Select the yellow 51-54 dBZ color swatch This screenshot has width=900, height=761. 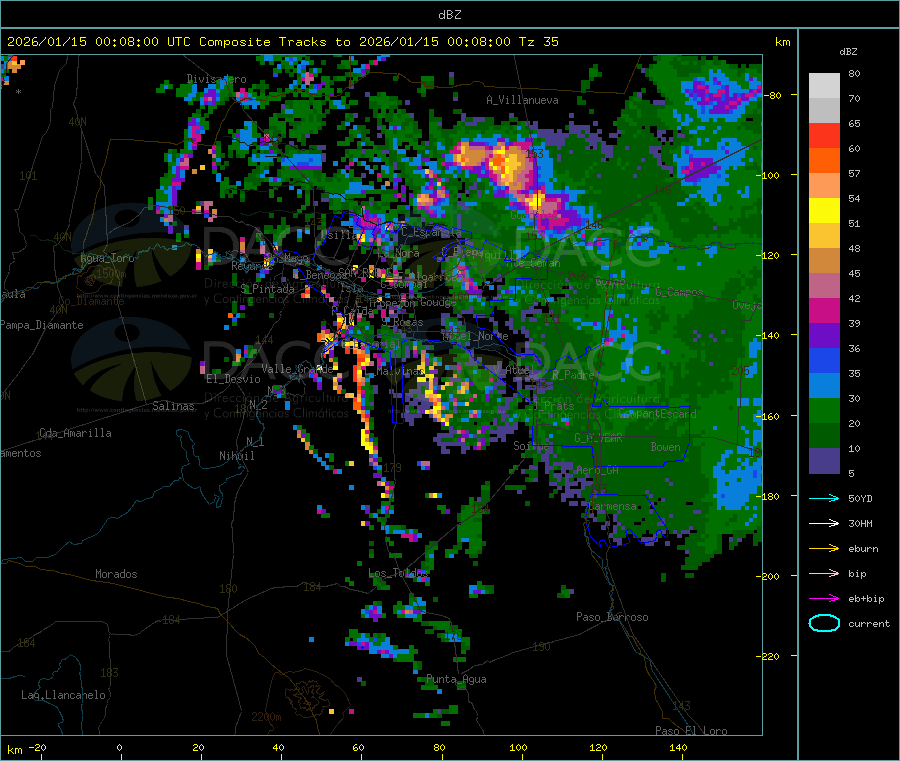pos(824,211)
